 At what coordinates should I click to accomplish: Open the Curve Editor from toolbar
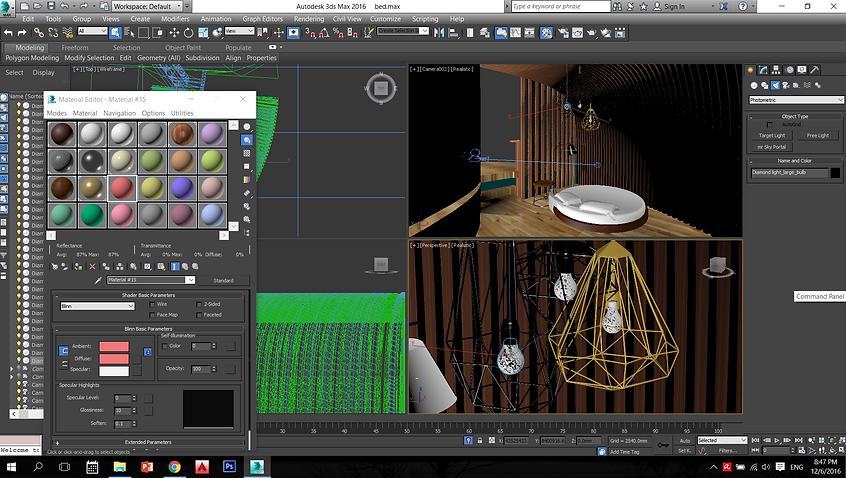coord(515,33)
